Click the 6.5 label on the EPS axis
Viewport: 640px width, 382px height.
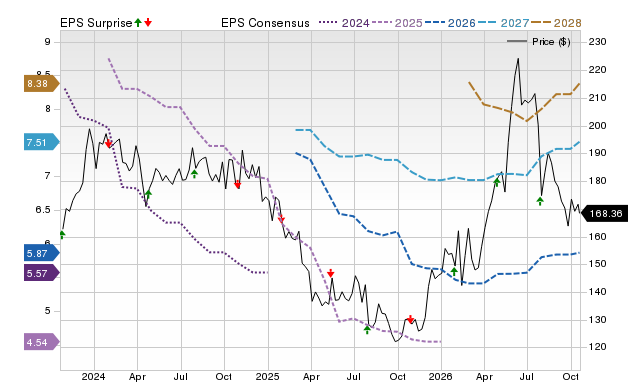(43, 210)
